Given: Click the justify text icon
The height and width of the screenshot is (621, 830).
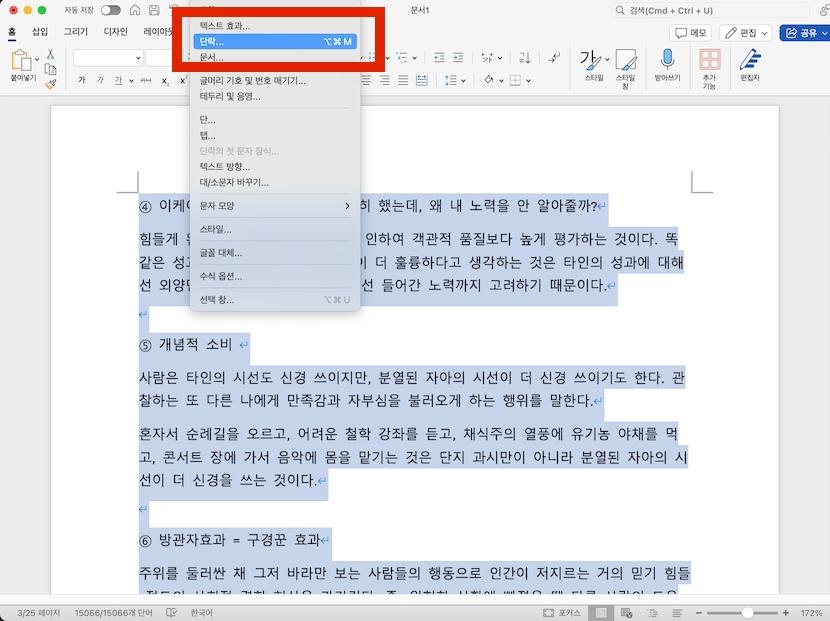Looking at the screenshot, I should coord(403,80).
